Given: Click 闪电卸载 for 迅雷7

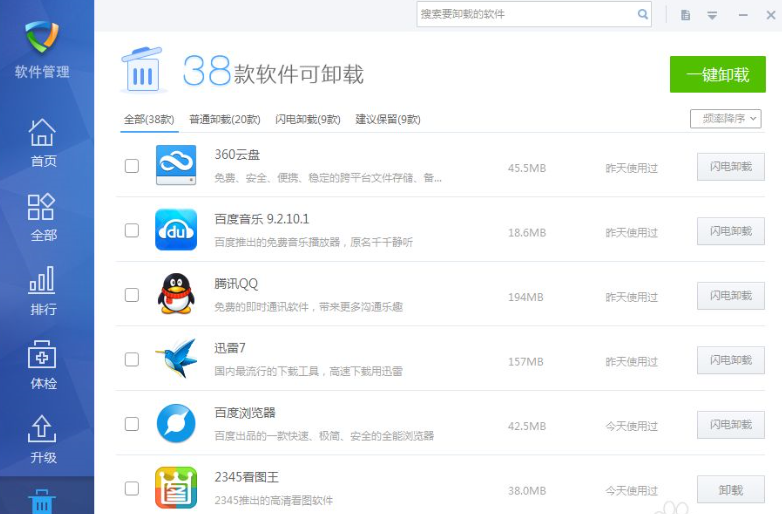Looking at the screenshot, I should [731, 360].
